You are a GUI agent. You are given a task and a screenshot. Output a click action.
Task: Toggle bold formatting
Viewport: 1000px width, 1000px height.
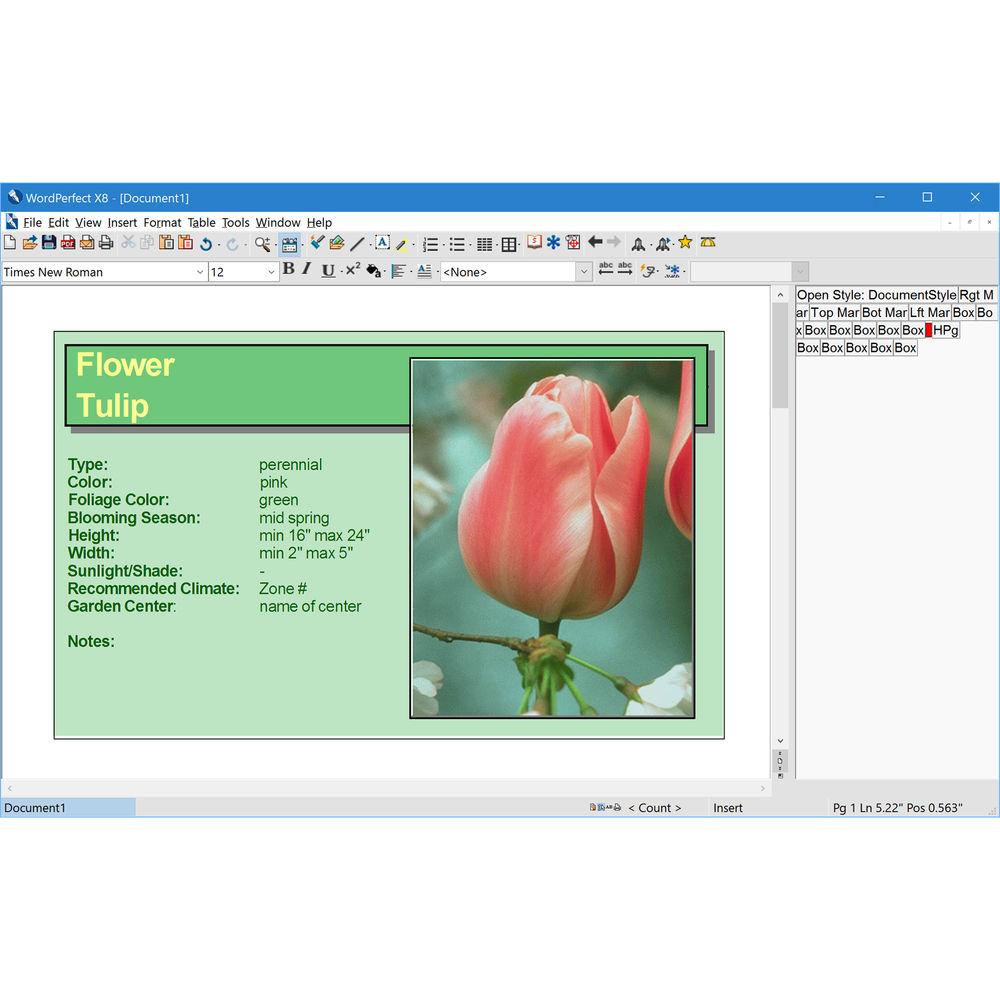(x=288, y=270)
